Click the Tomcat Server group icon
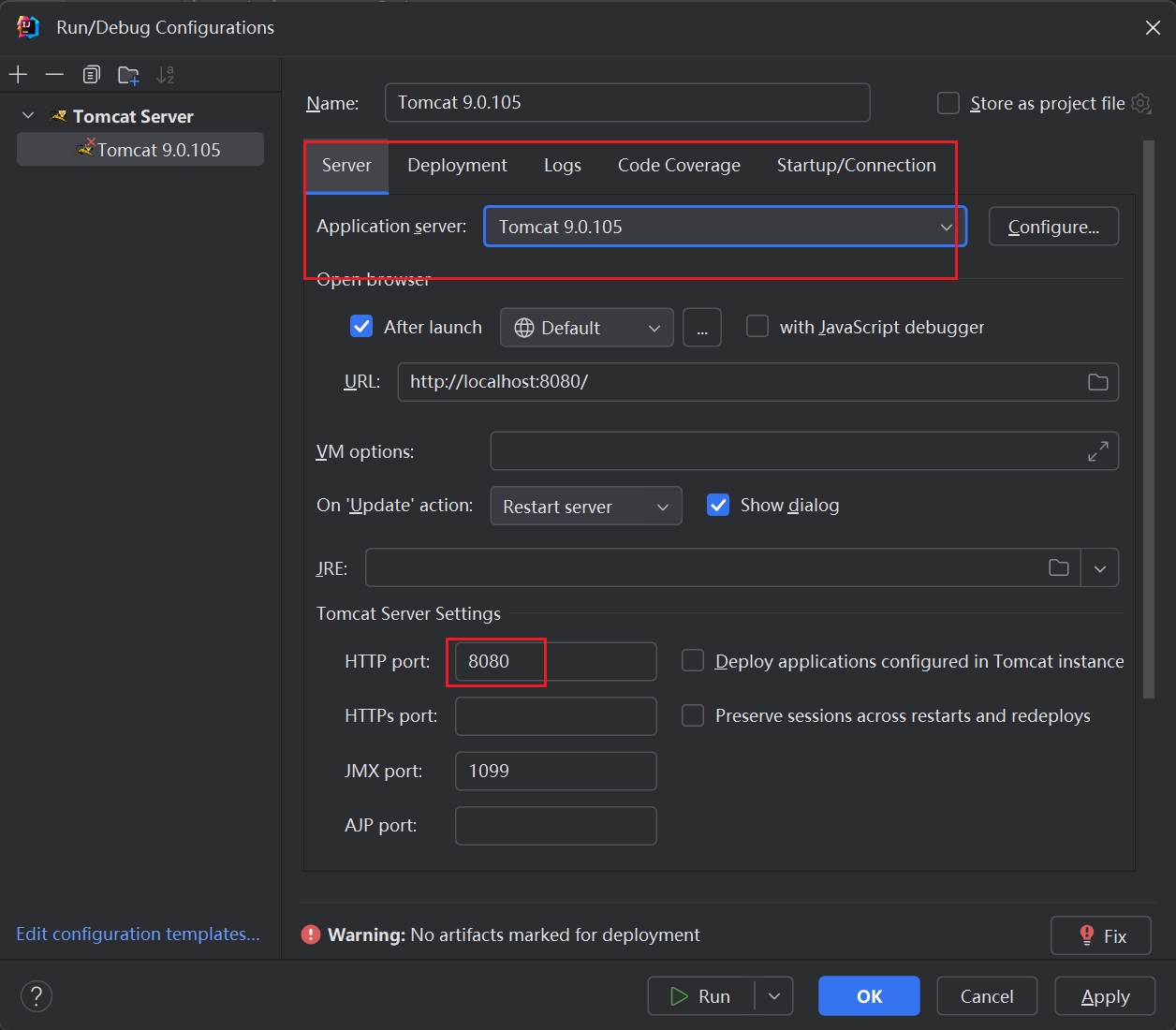The image size is (1176, 1030). tap(59, 116)
